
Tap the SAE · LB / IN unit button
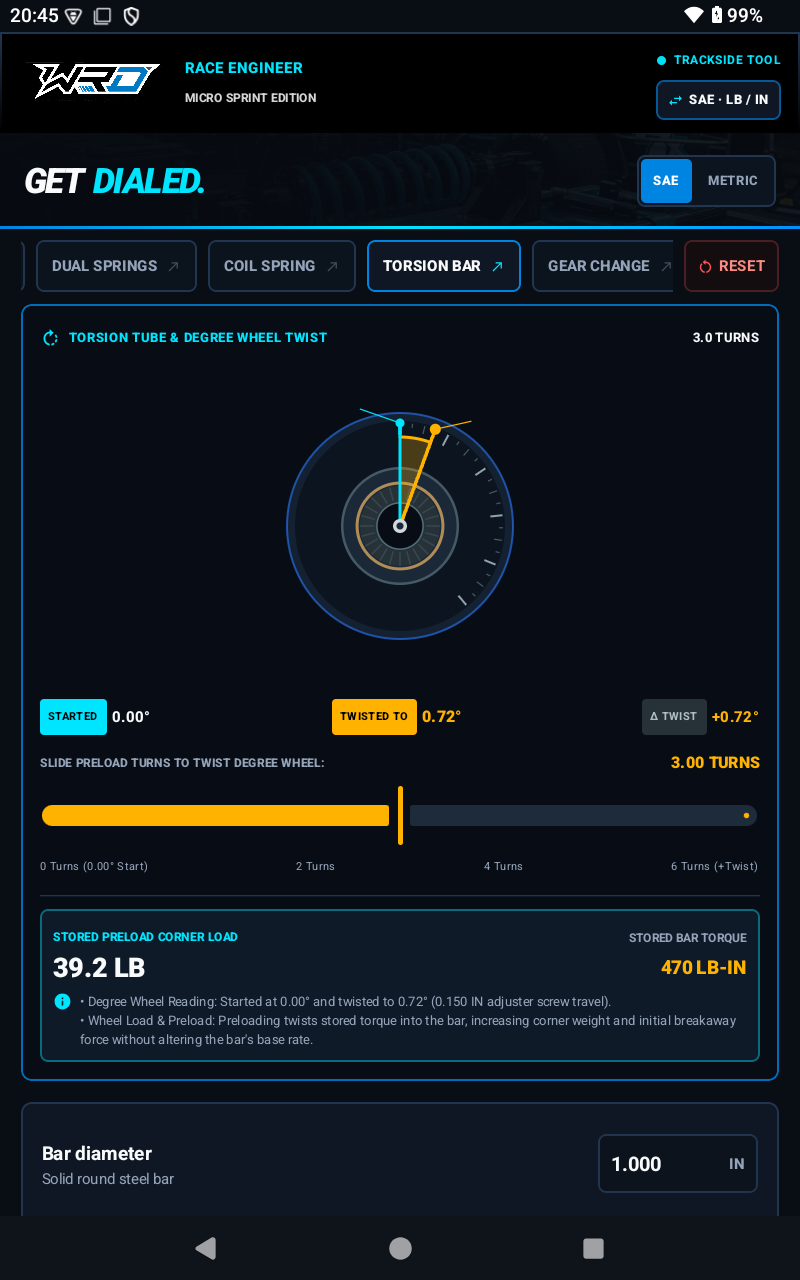[718, 100]
